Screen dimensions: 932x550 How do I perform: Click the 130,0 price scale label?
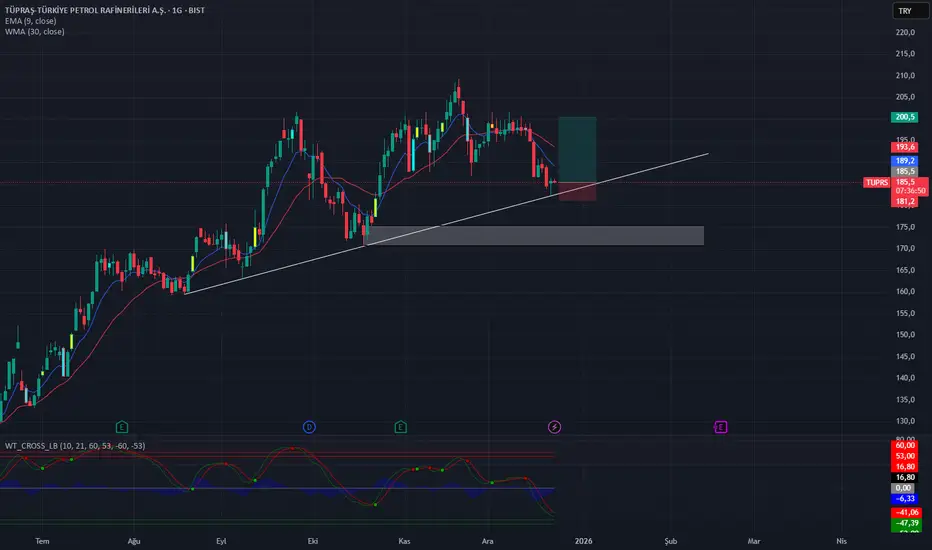[x=905, y=421]
